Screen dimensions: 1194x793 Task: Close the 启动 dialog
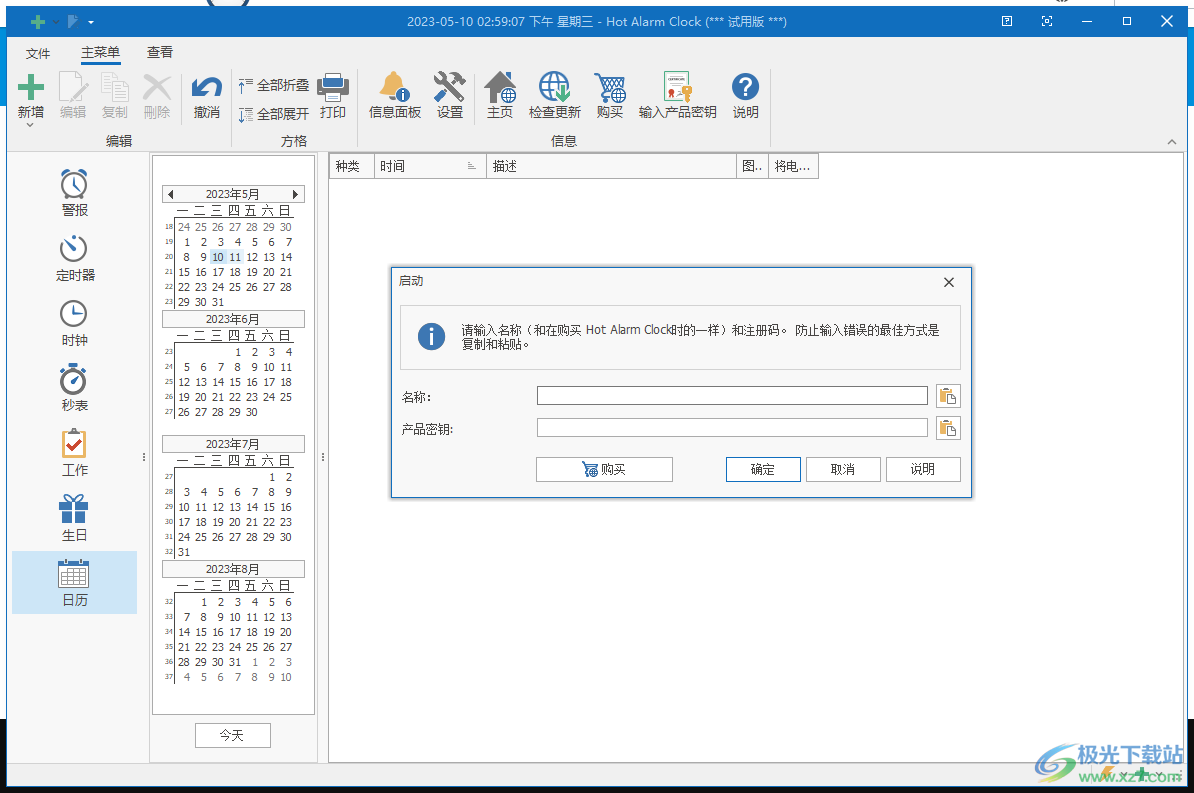[949, 283]
